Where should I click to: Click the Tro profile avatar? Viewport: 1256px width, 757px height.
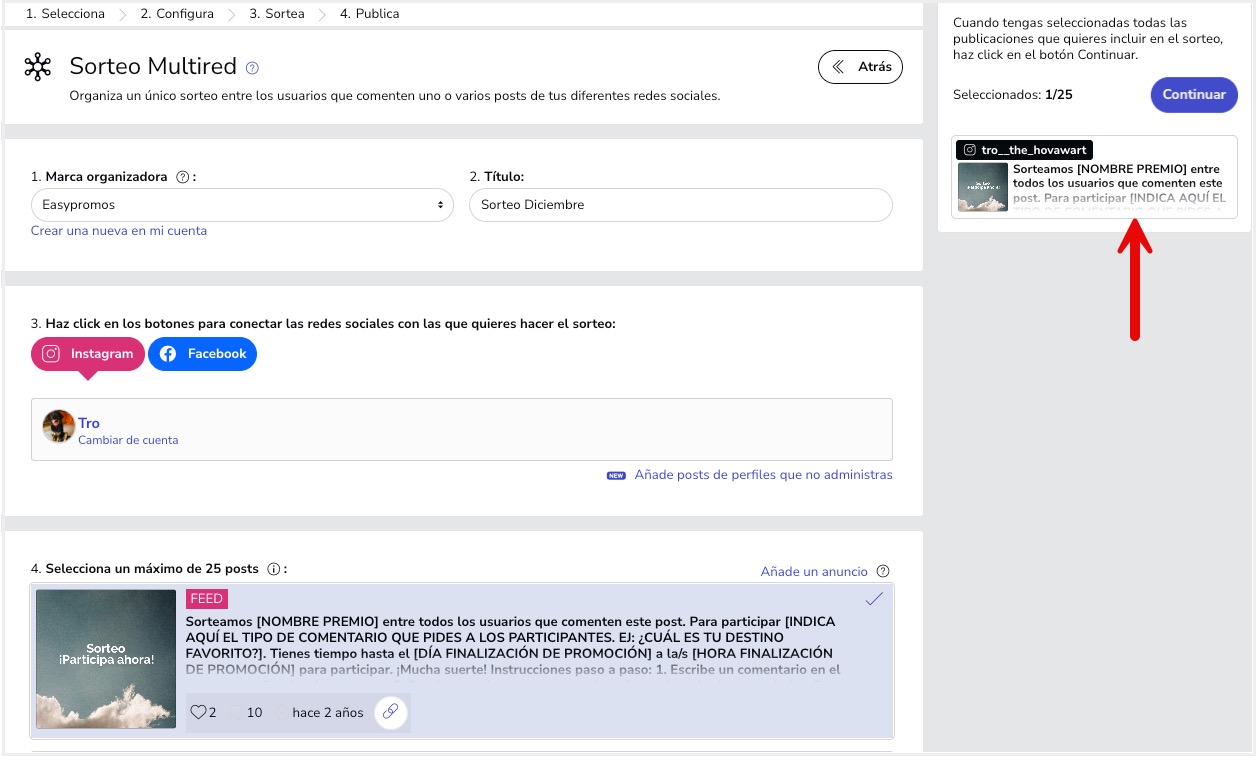[58, 427]
